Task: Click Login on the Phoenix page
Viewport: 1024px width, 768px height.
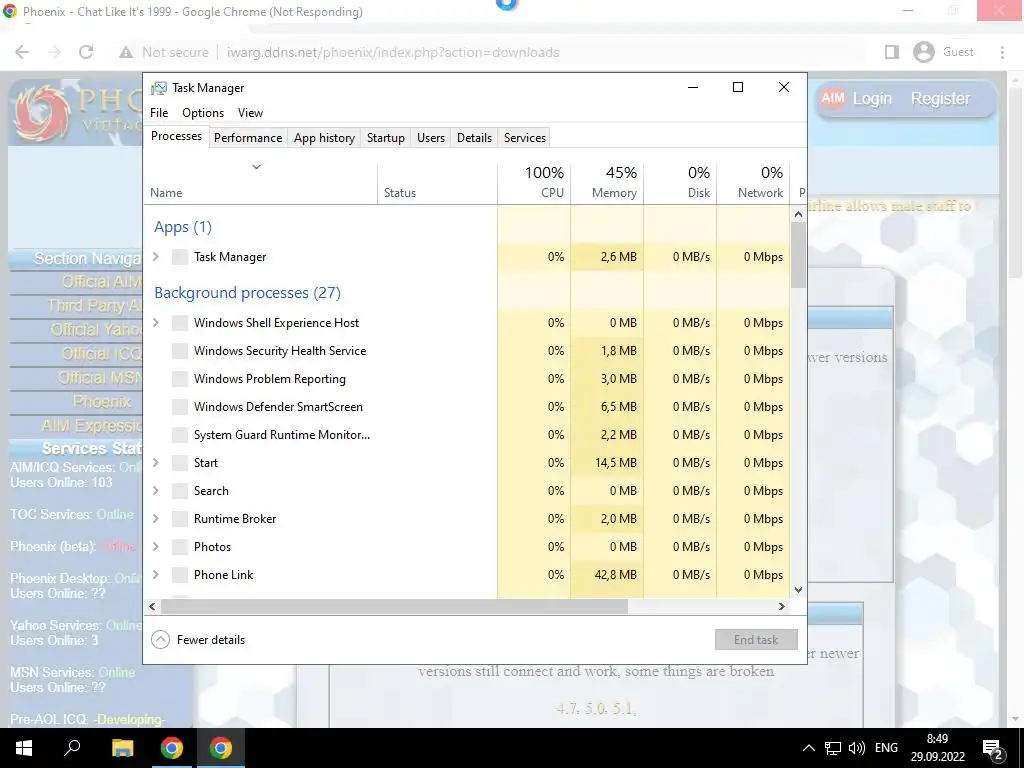Action: pos(872,99)
